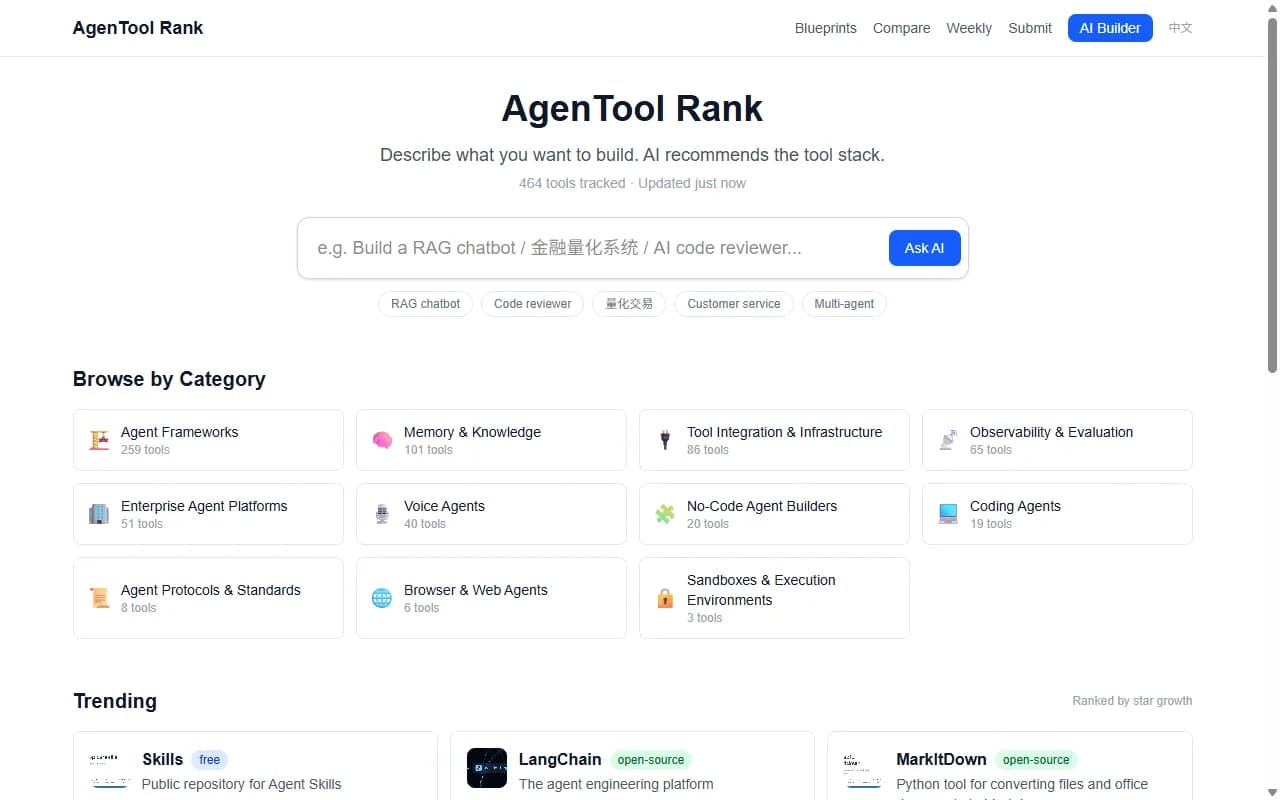Open the Blueprints nav item

tap(826, 28)
